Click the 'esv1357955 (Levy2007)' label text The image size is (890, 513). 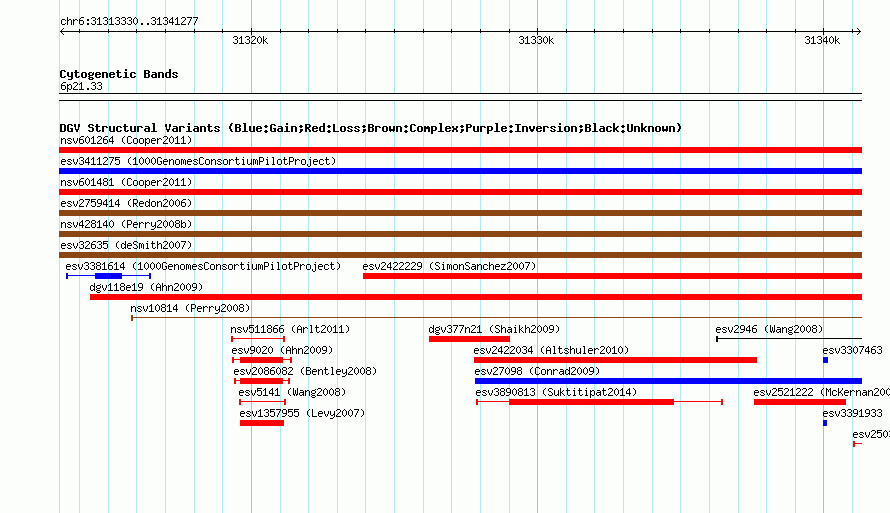302,413
